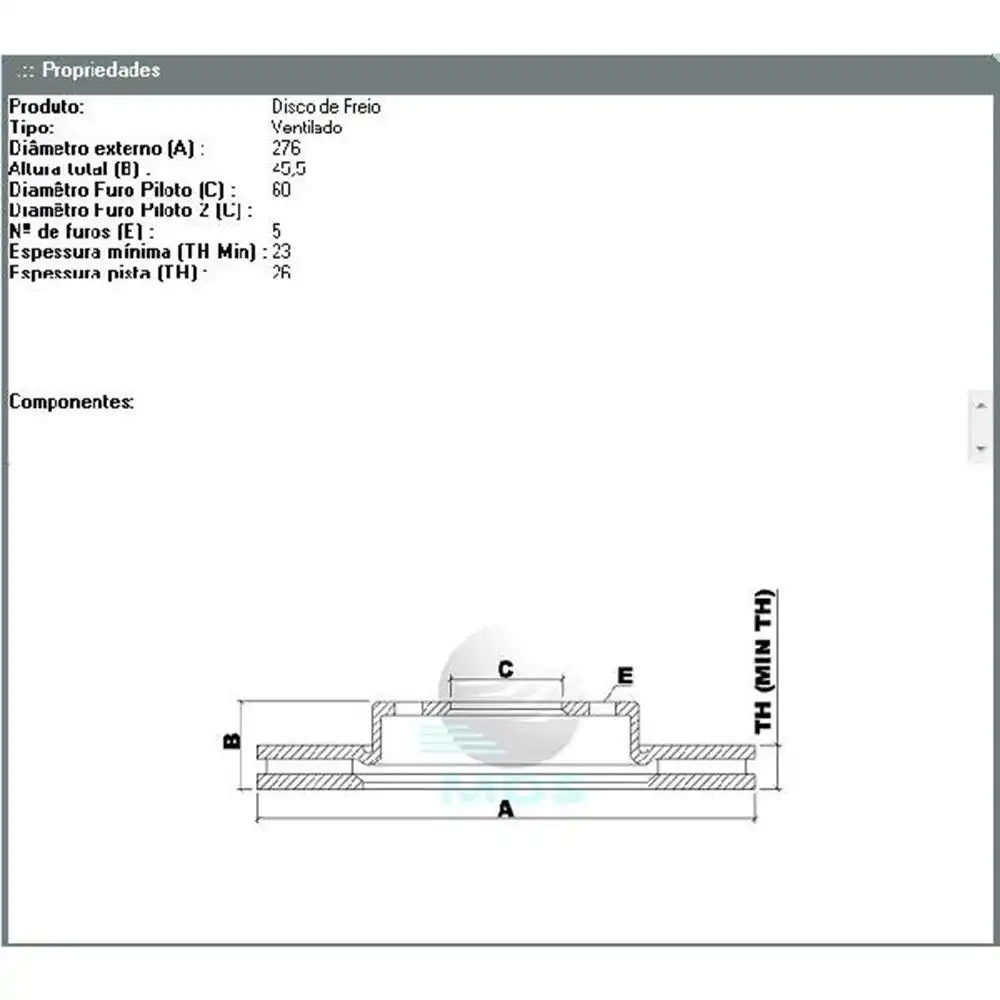Click dimension label A in the diagram
Viewport: 1000px width, 1000px height.
pos(506,809)
